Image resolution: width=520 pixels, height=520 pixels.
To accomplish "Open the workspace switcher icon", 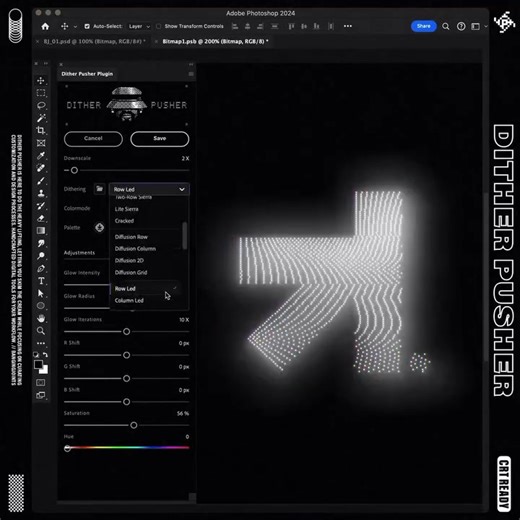I will click(476, 26).
